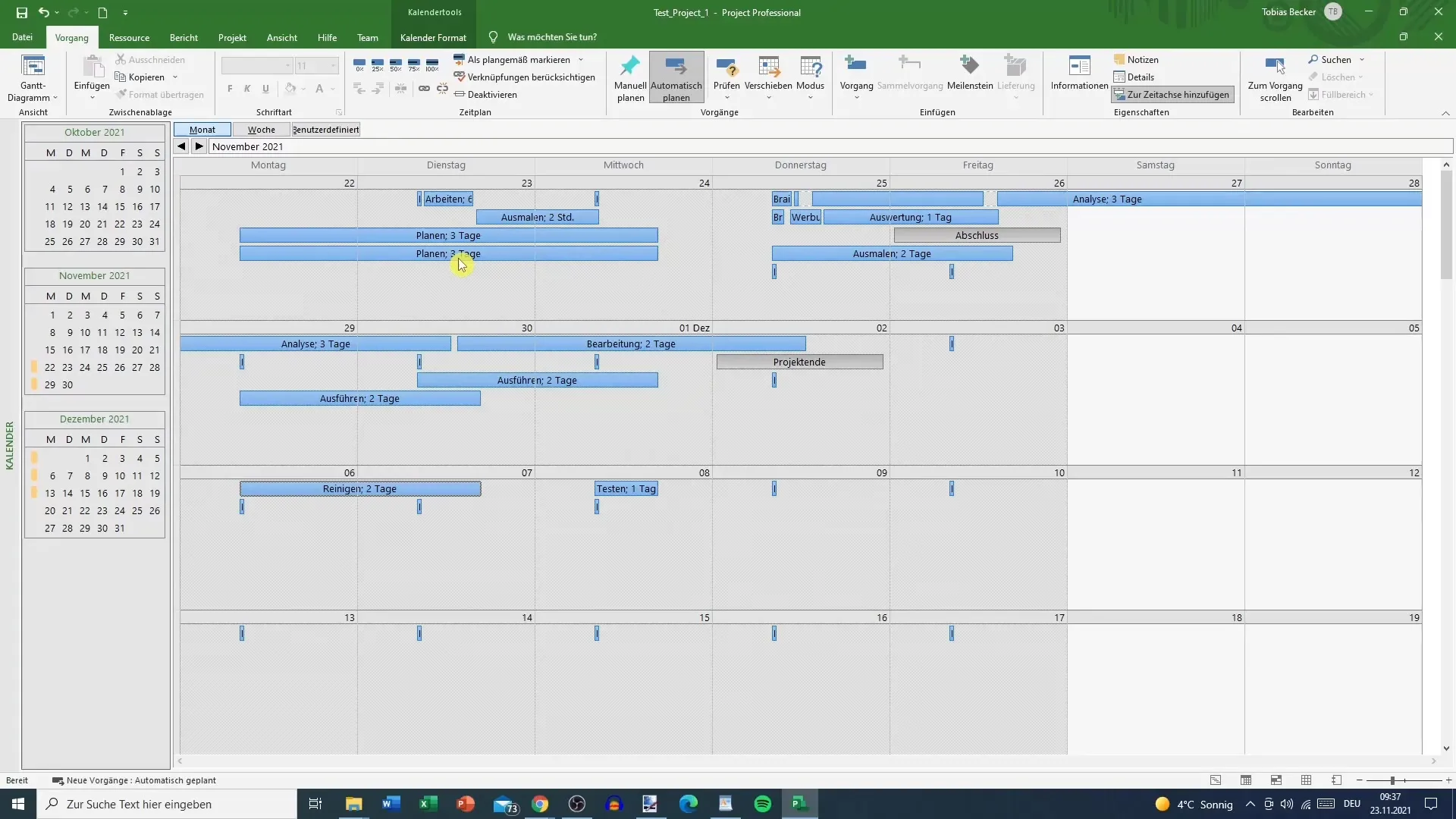The width and height of the screenshot is (1456, 819).
Task: Show task Details pane
Action: point(1134,77)
